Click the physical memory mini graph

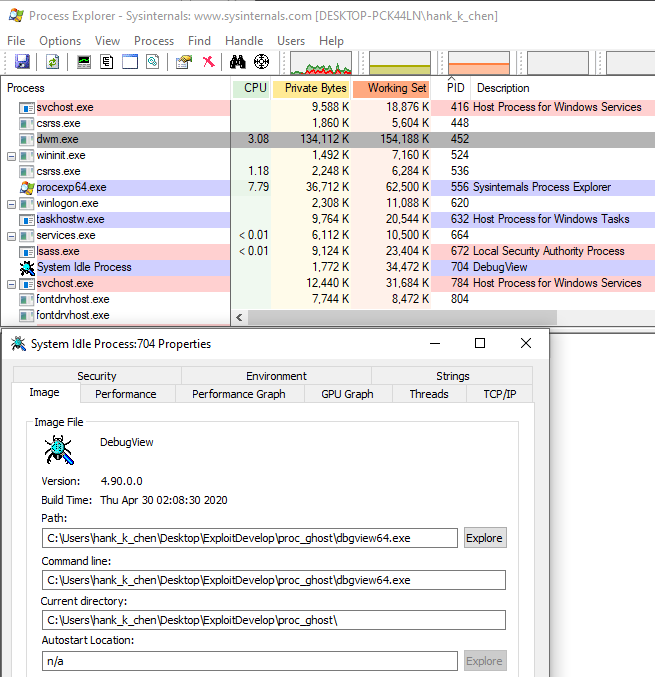point(479,63)
